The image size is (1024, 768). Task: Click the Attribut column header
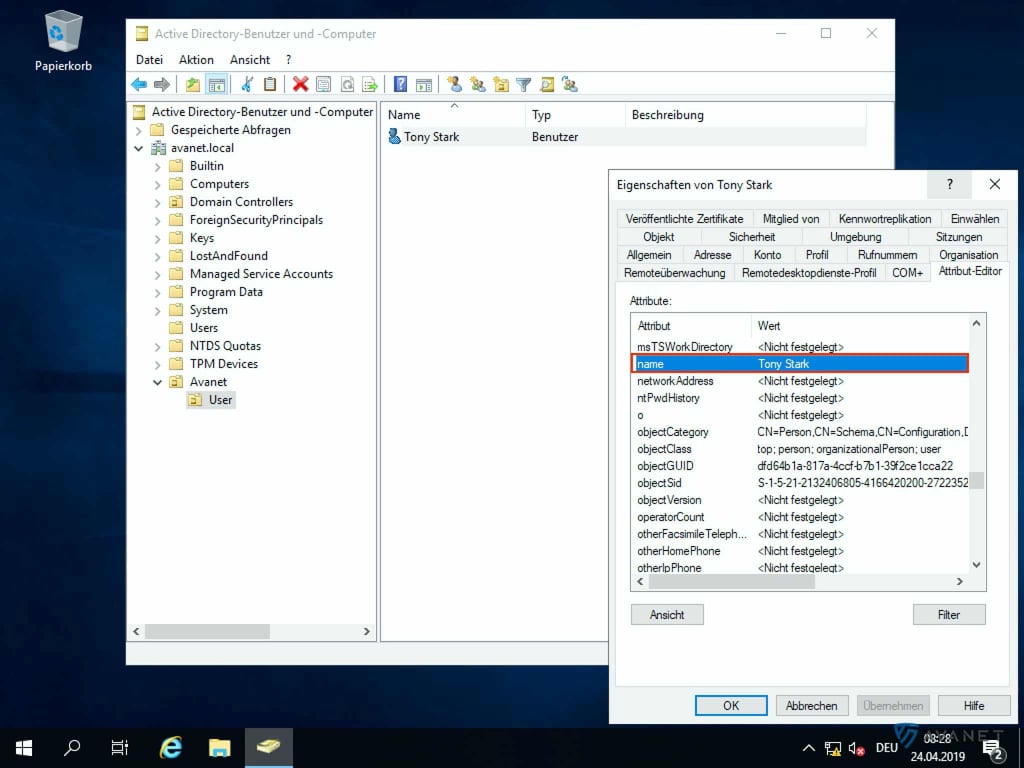[x=691, y=325]
